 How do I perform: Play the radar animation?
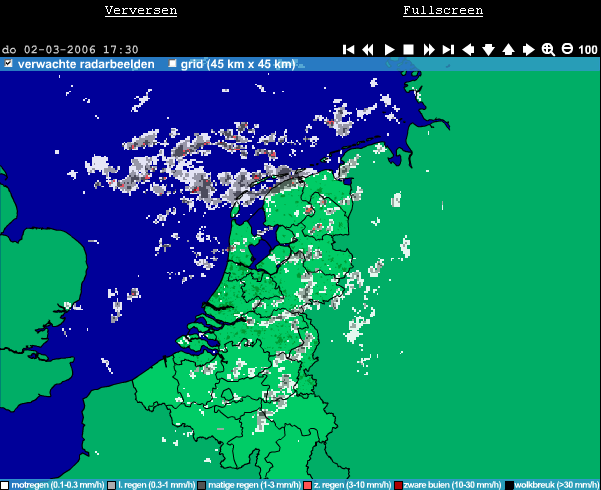coord(389,49)
